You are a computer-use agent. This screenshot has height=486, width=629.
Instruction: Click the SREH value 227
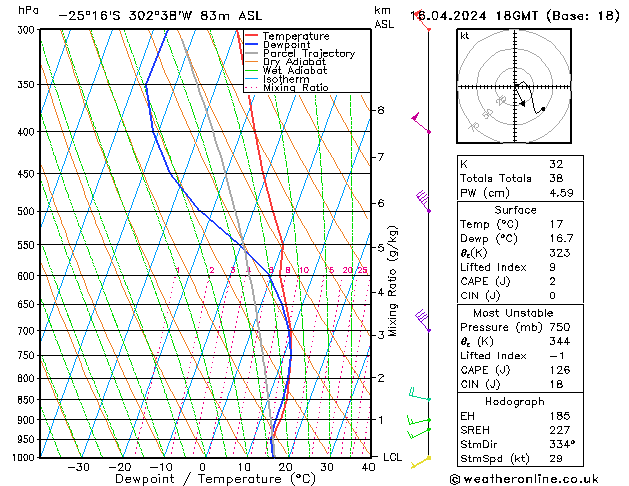(x=560, y=430)
